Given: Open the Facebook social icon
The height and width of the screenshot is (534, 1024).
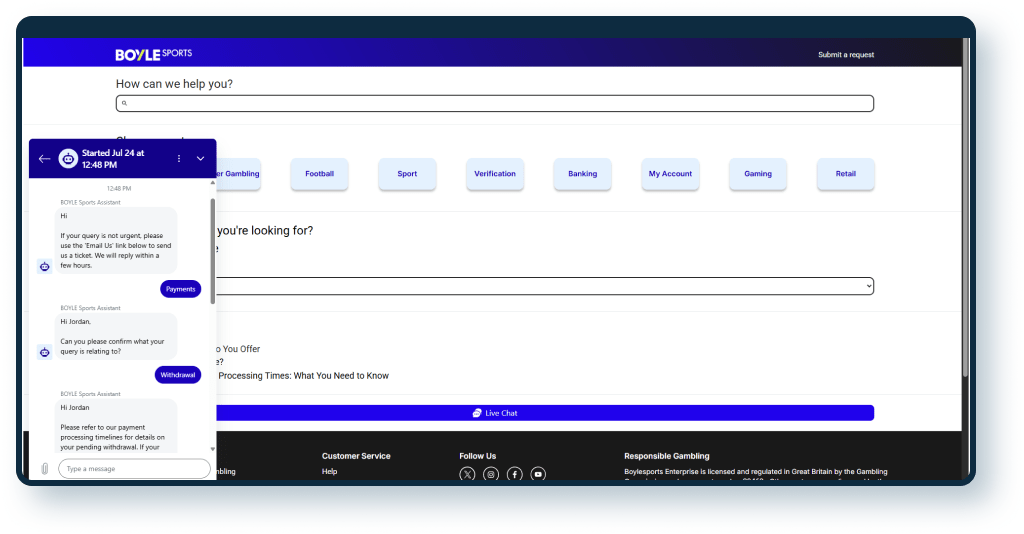Looking at the screenshot, I should 514,474.
